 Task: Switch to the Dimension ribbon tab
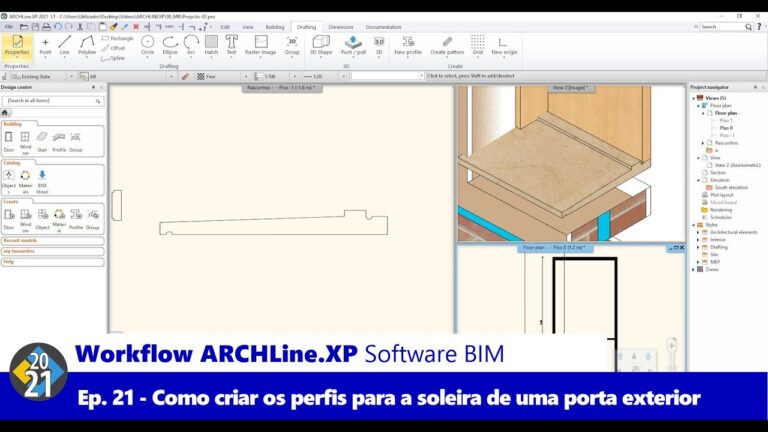(340, 27)
